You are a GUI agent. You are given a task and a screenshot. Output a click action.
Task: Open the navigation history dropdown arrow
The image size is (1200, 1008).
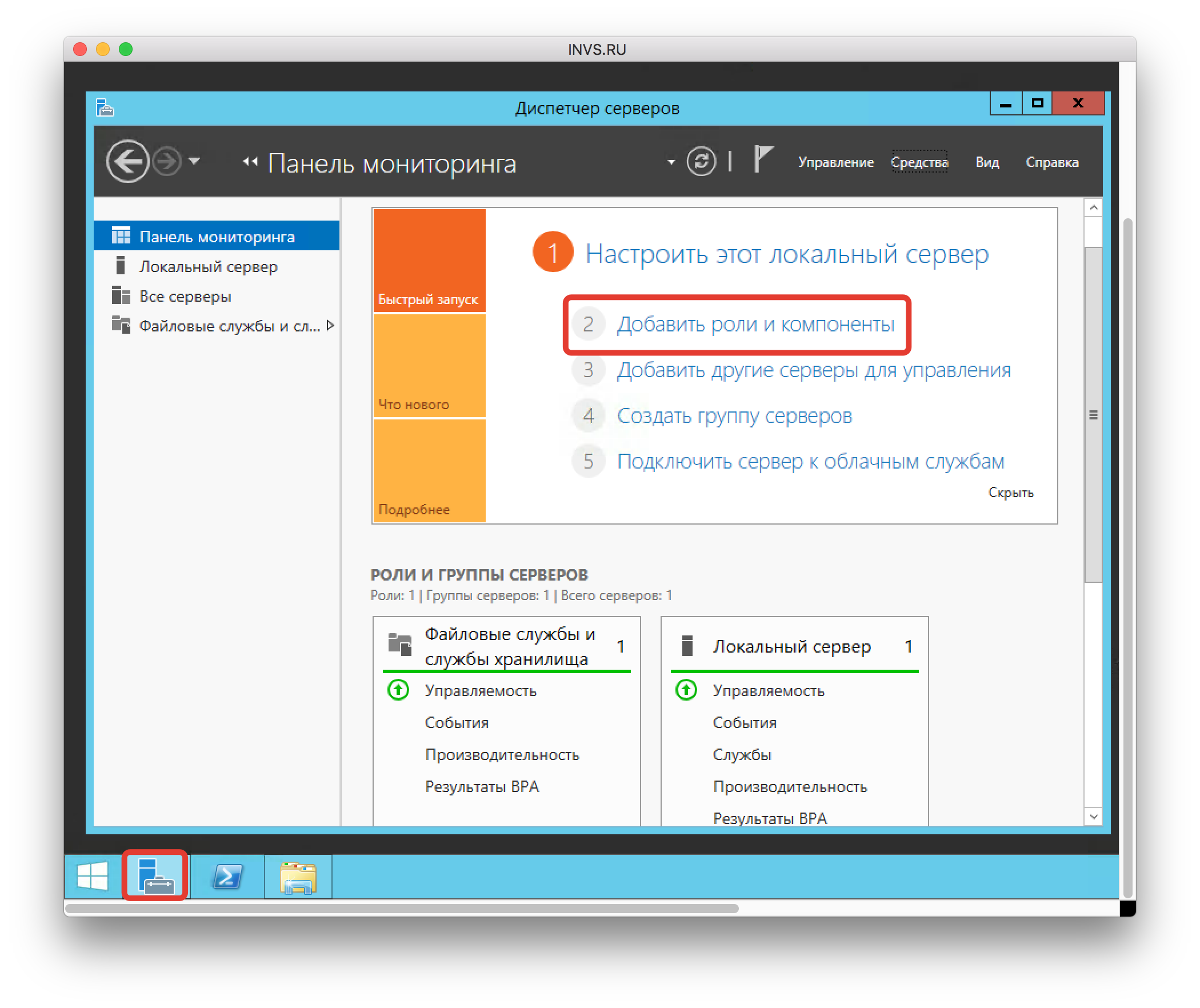[x=194, y=161]
